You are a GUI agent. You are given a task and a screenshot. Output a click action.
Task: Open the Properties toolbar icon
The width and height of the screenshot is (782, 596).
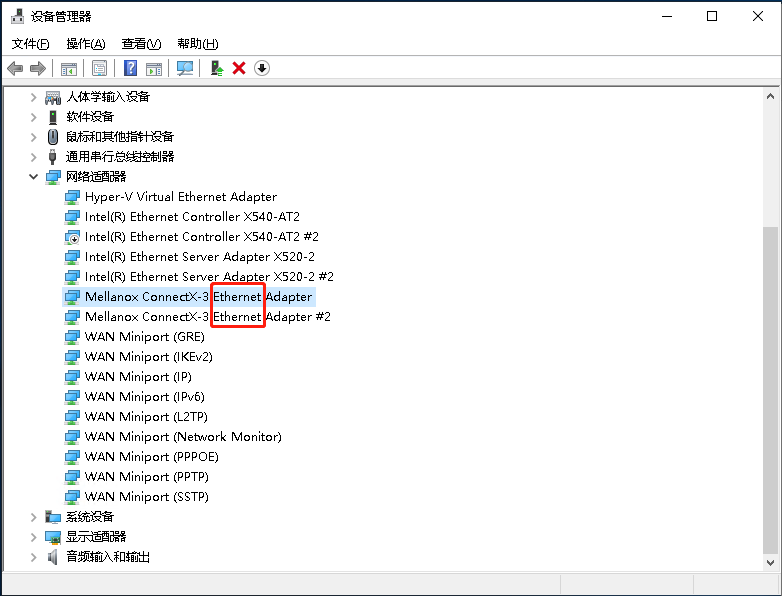(x=99, y=68)
